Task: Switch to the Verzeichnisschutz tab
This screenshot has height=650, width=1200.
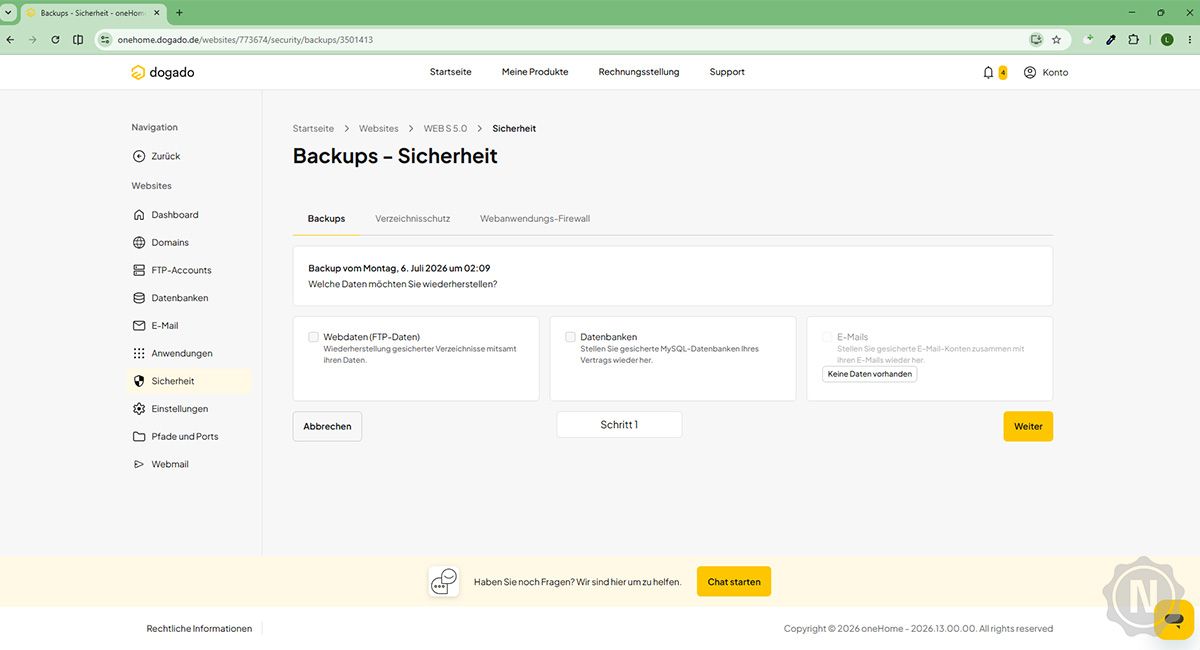Action: click(412, 218)
